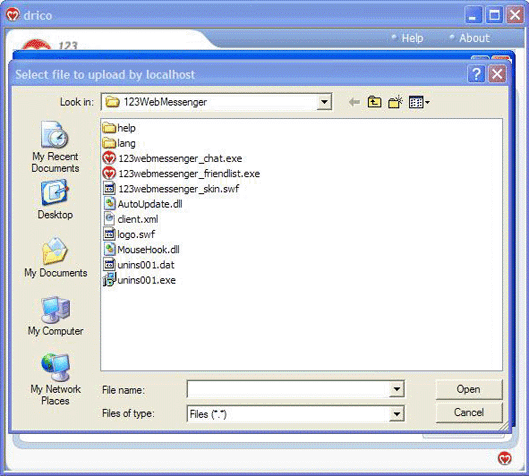Screen dimensions: 529x476
Task: Click the Open button
Action: pyautogui.click(x=469, y=389)
